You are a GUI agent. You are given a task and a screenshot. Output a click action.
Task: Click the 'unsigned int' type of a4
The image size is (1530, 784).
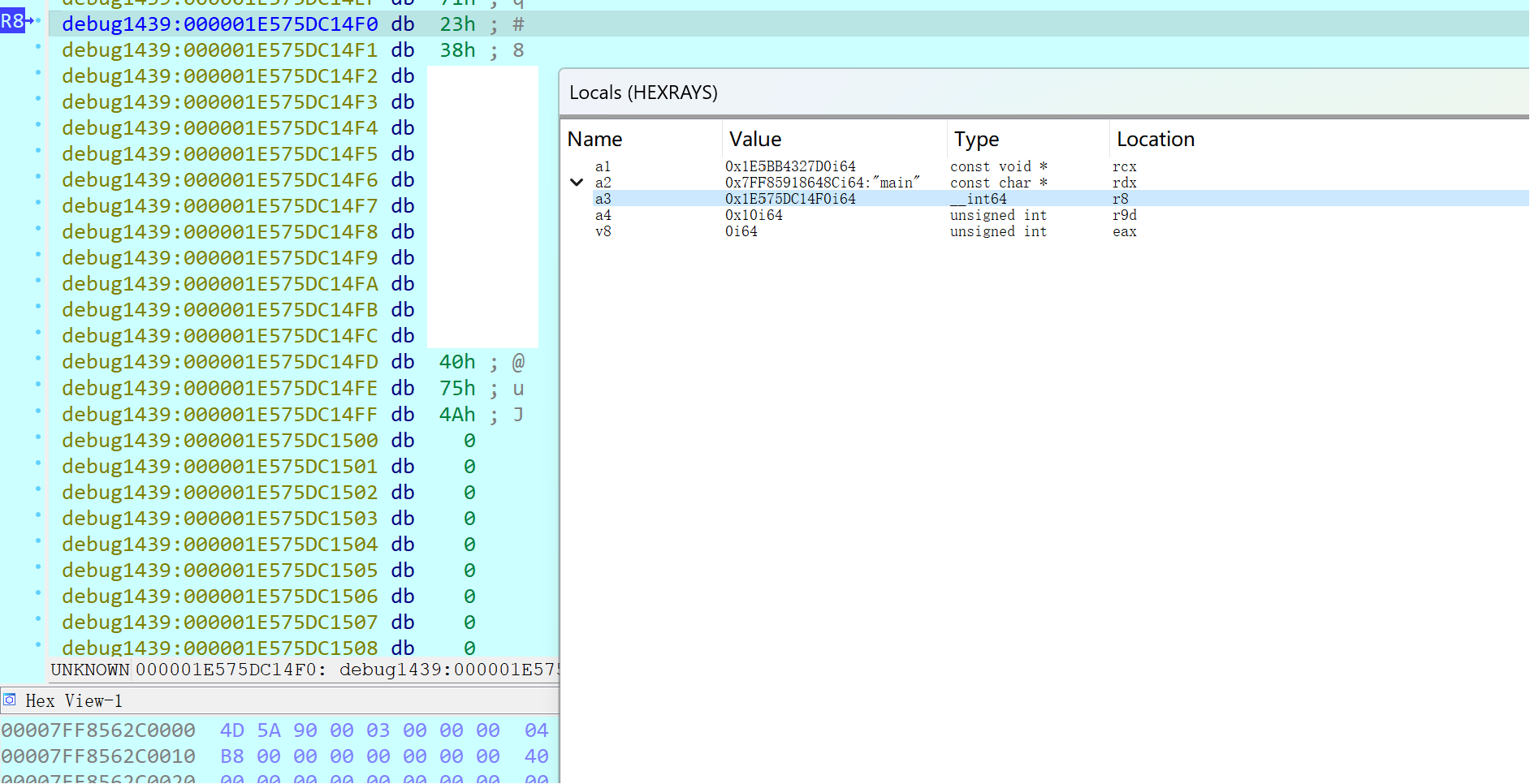click(x=999, y=215)
